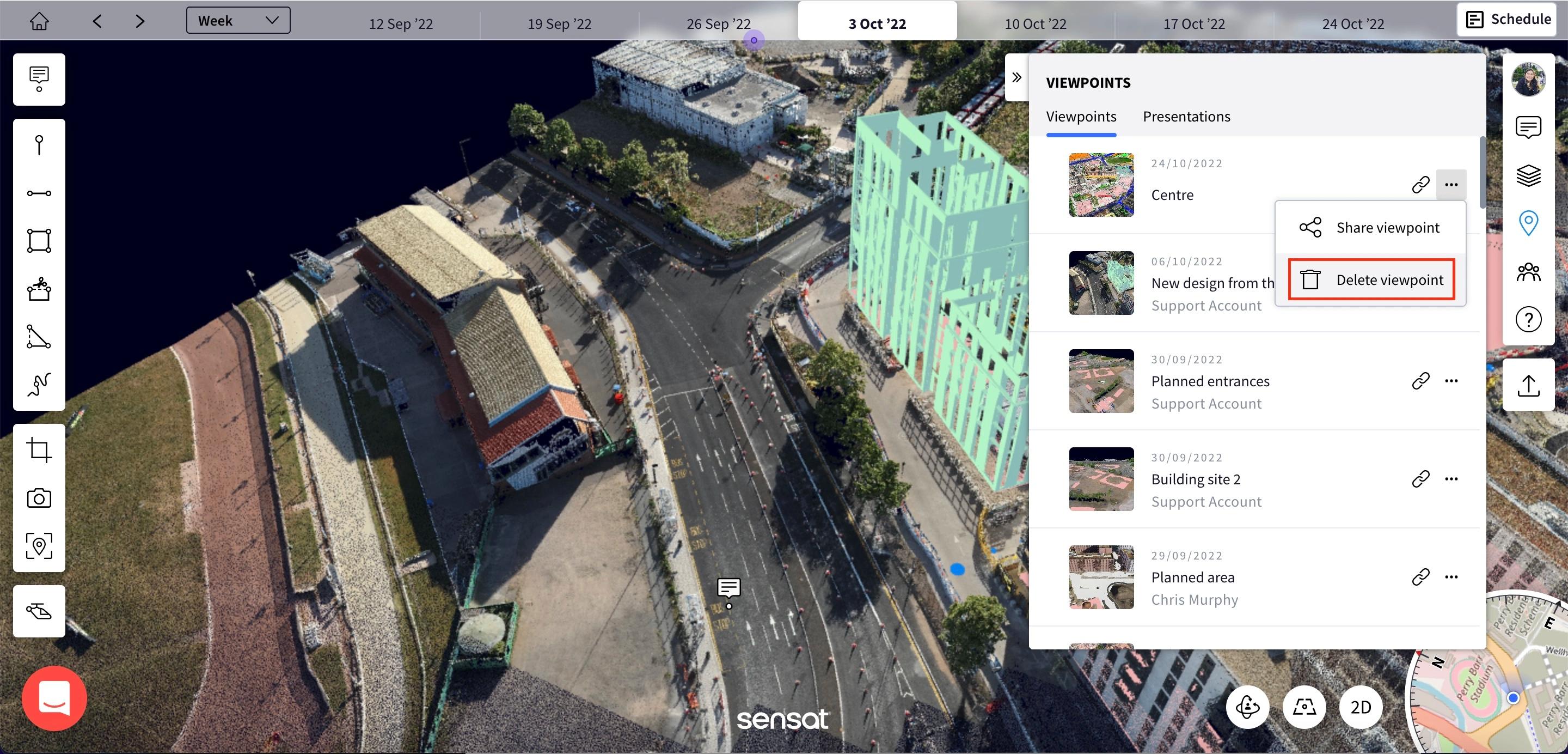
Task: Switch to the Presentations tab
Action: [1186, 117]
